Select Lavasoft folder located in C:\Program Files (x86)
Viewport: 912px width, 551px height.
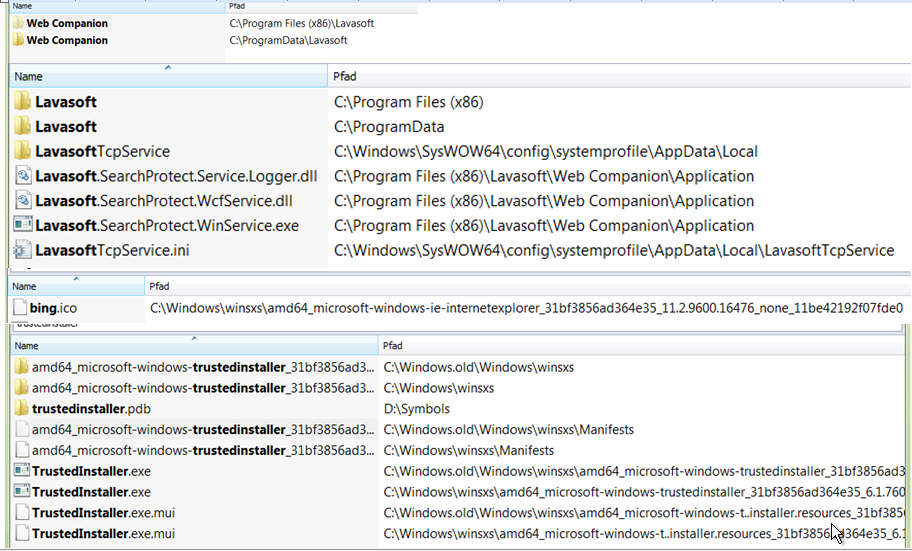click(x=66, y=102)
